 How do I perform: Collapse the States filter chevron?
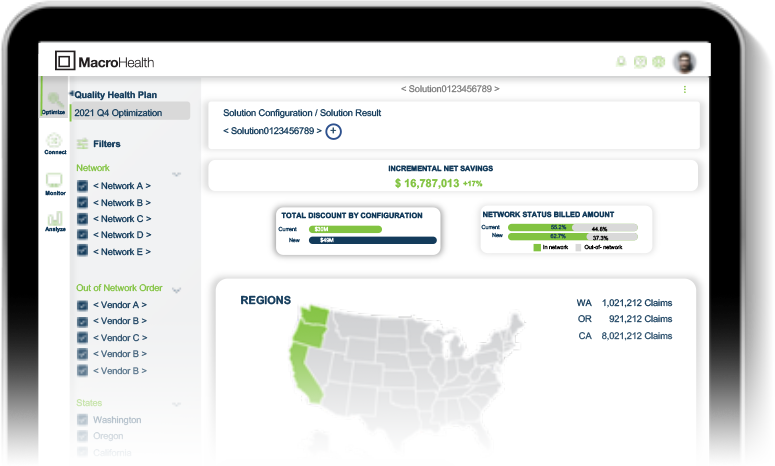[176, 404]
